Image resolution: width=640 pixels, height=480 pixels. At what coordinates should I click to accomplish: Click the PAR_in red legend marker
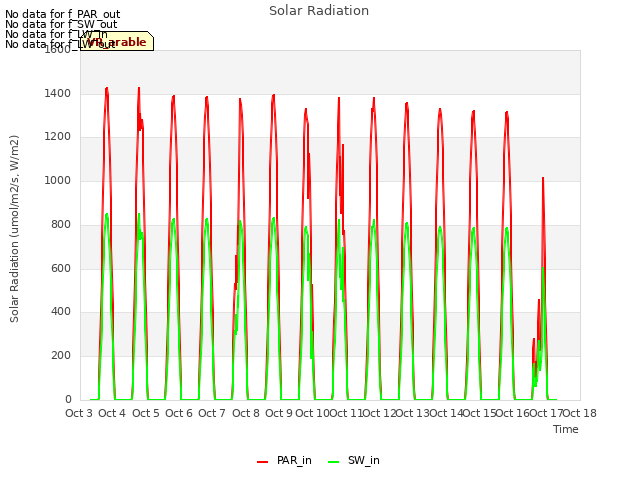[262, 462]
